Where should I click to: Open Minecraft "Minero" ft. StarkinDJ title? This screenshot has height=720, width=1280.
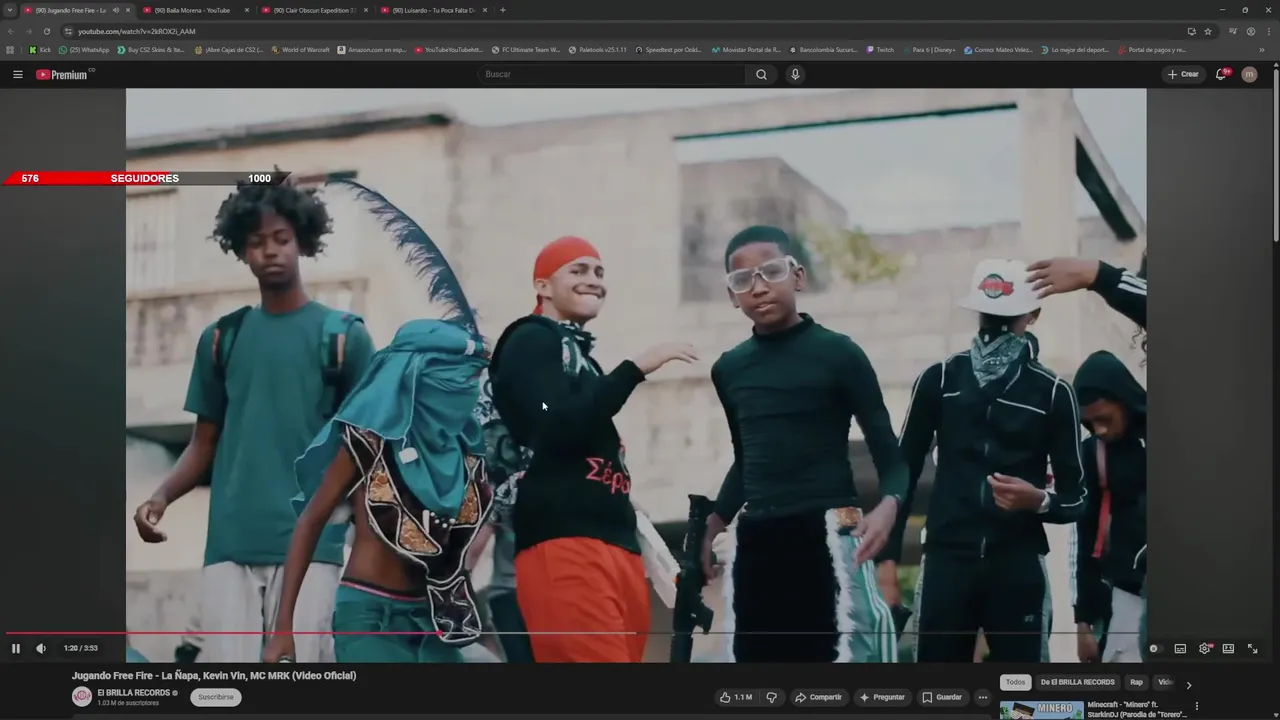pos(1138,709)
